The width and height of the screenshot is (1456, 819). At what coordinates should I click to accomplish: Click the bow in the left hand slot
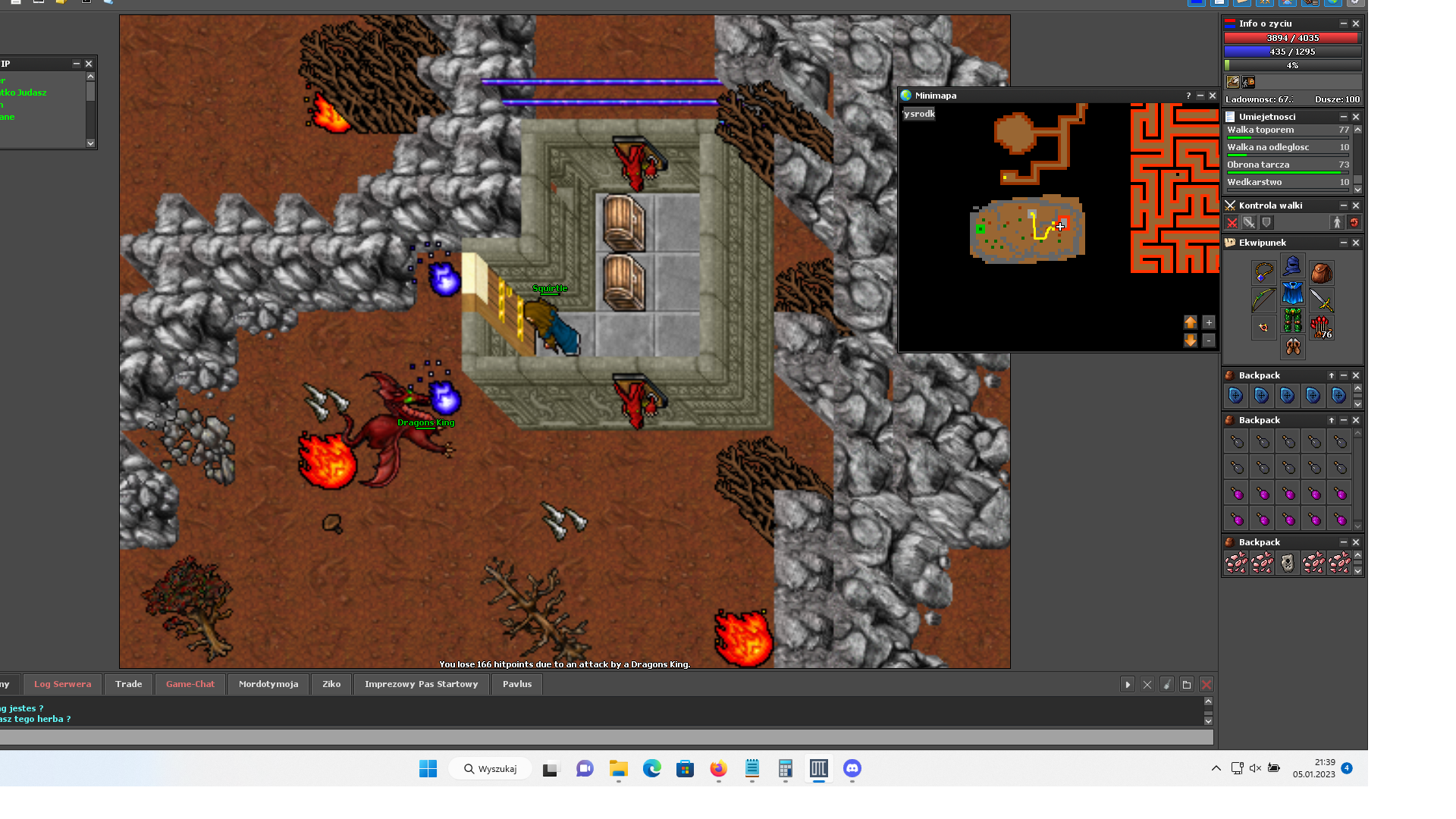[1263, 300]
